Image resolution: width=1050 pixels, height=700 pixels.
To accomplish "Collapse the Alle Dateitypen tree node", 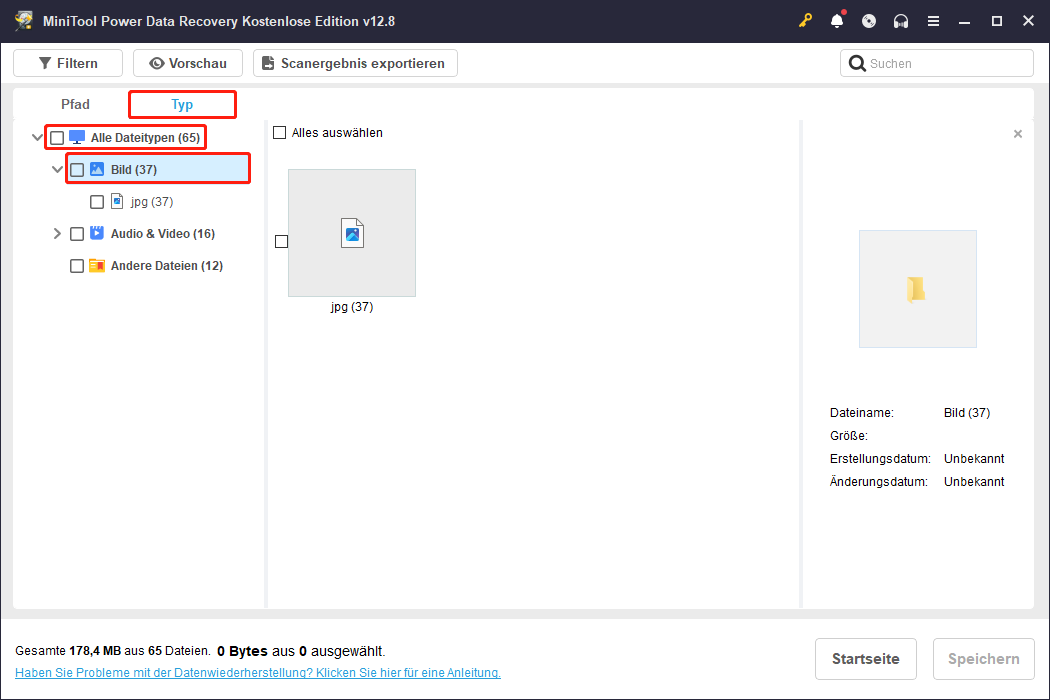I will [x=38, y=137].
